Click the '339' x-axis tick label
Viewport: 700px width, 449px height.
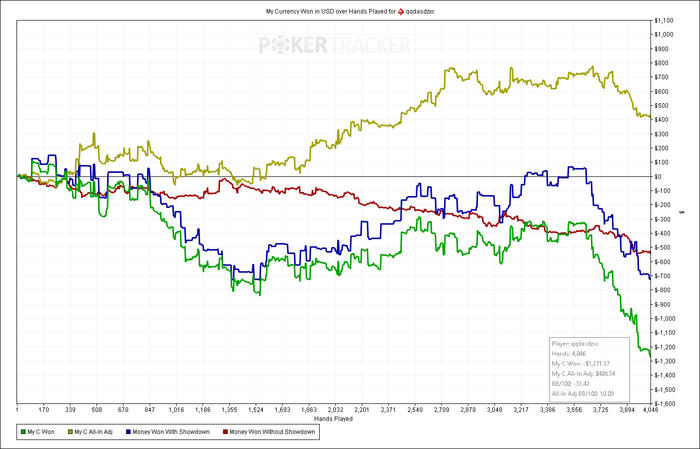70,409
